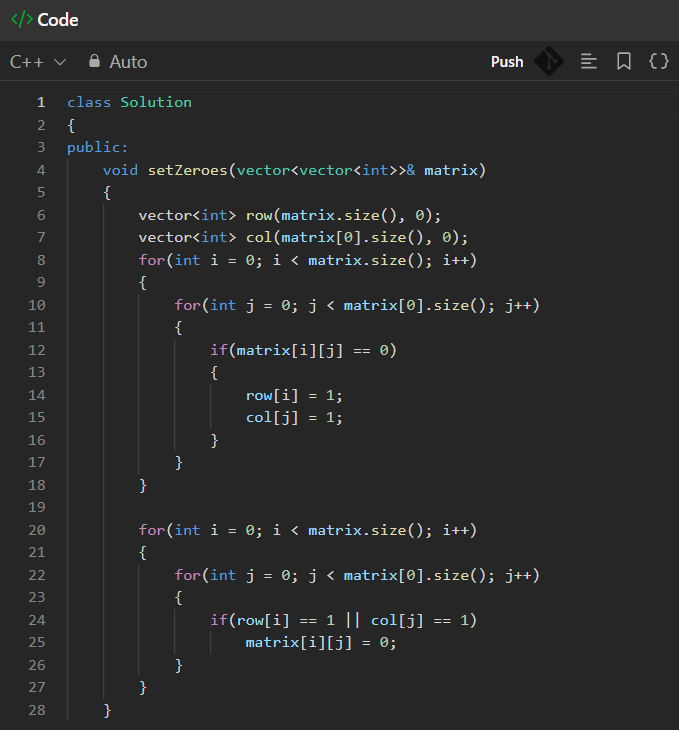Click the for loop on line 20
679x730 pixels.
(308, 530)
